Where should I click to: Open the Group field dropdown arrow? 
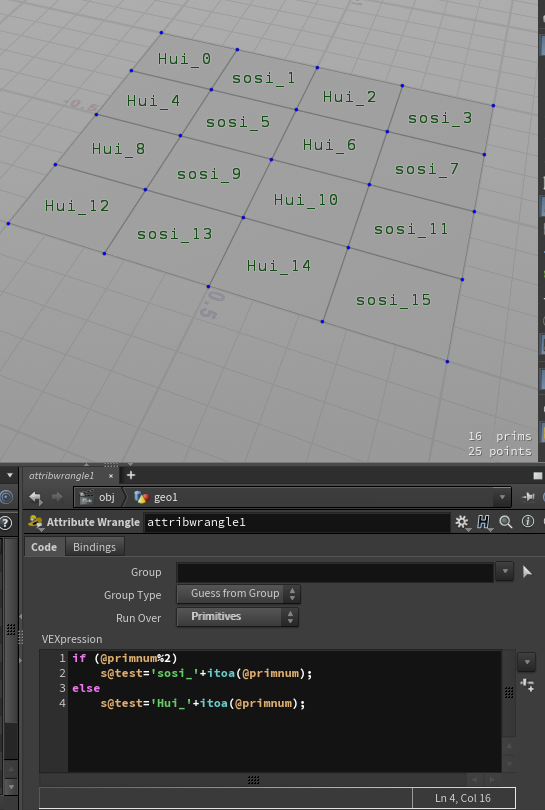coord(505,572)
